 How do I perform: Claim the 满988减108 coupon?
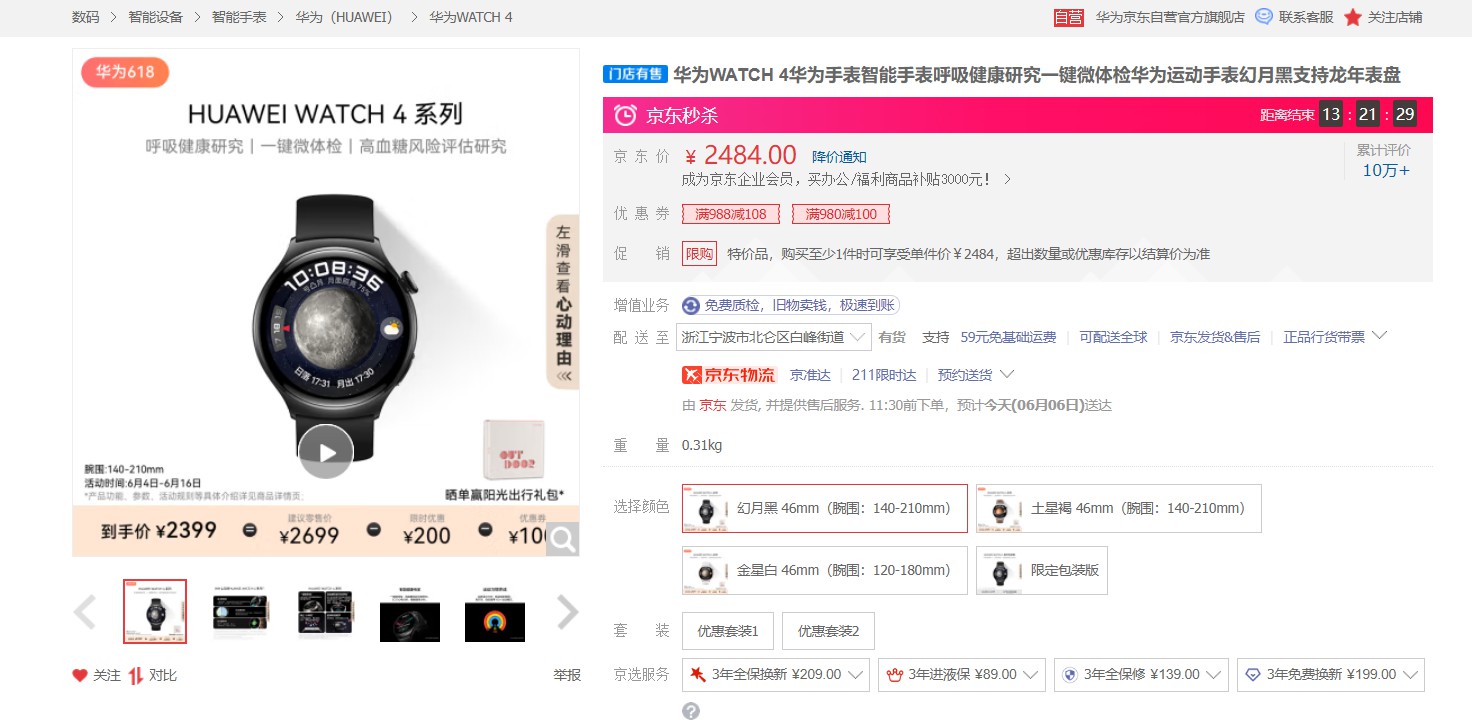(731, 214)
